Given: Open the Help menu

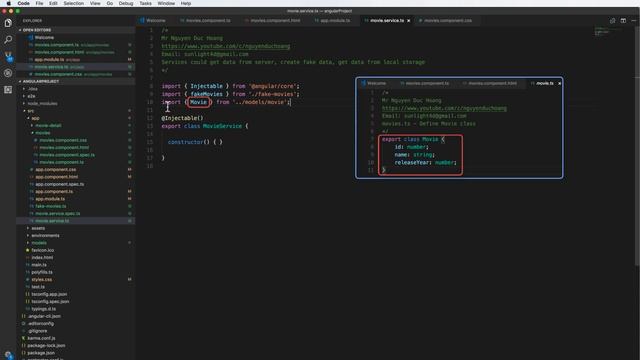Looking at the screenshot, I should pos(186,3).
